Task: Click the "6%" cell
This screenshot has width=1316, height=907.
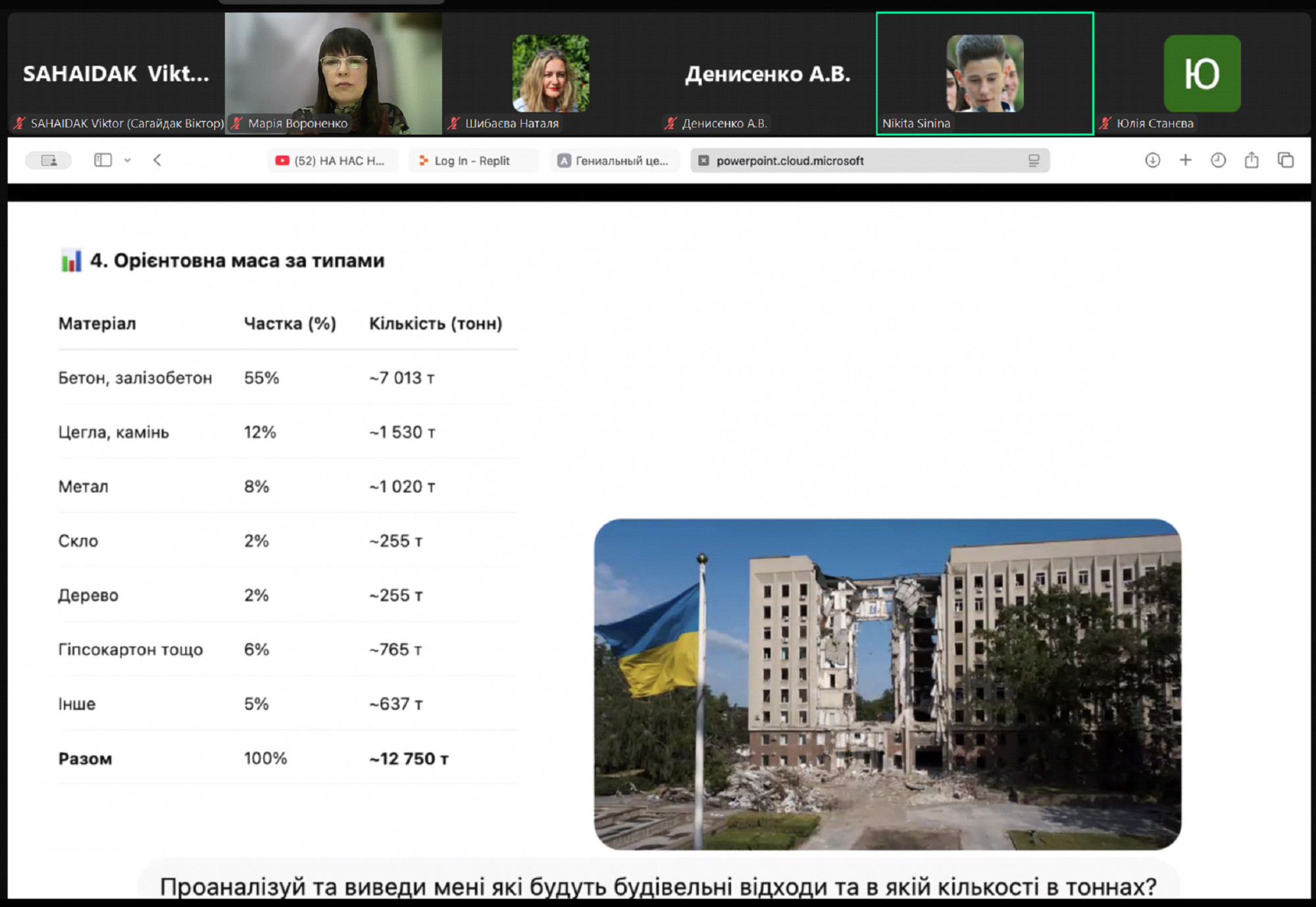Action: point(257,650)
